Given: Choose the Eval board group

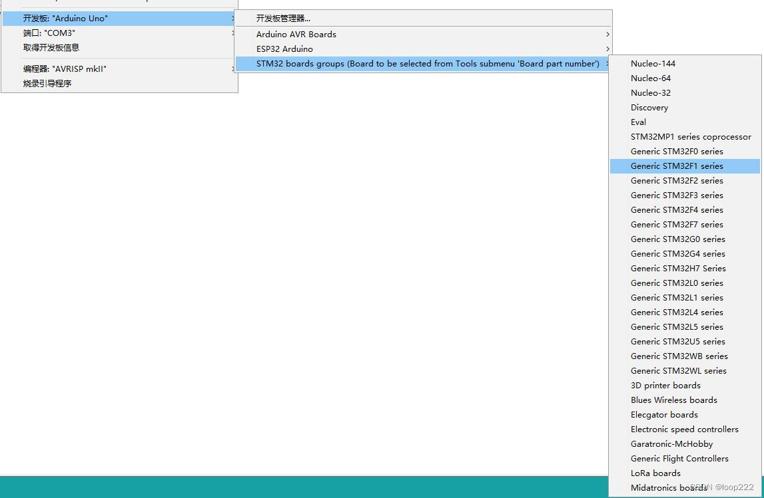Looking at the screenshot, I should (685, 122).
